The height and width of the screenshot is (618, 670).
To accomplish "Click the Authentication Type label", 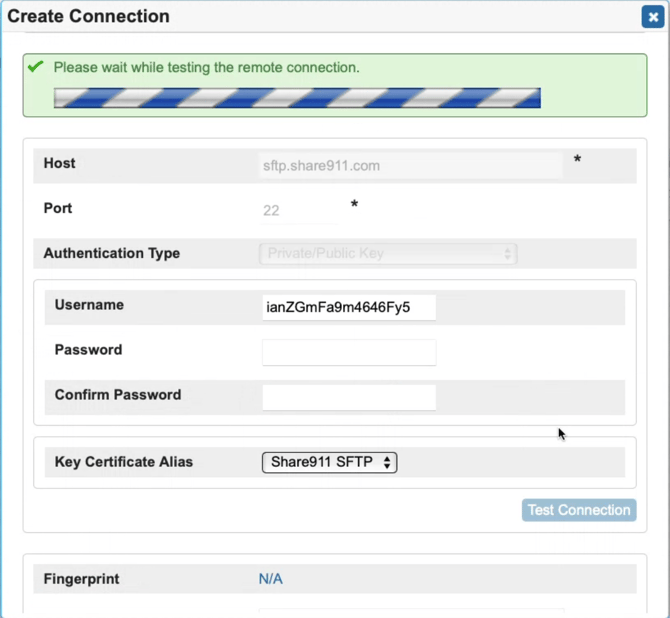I will pos(112,254).
